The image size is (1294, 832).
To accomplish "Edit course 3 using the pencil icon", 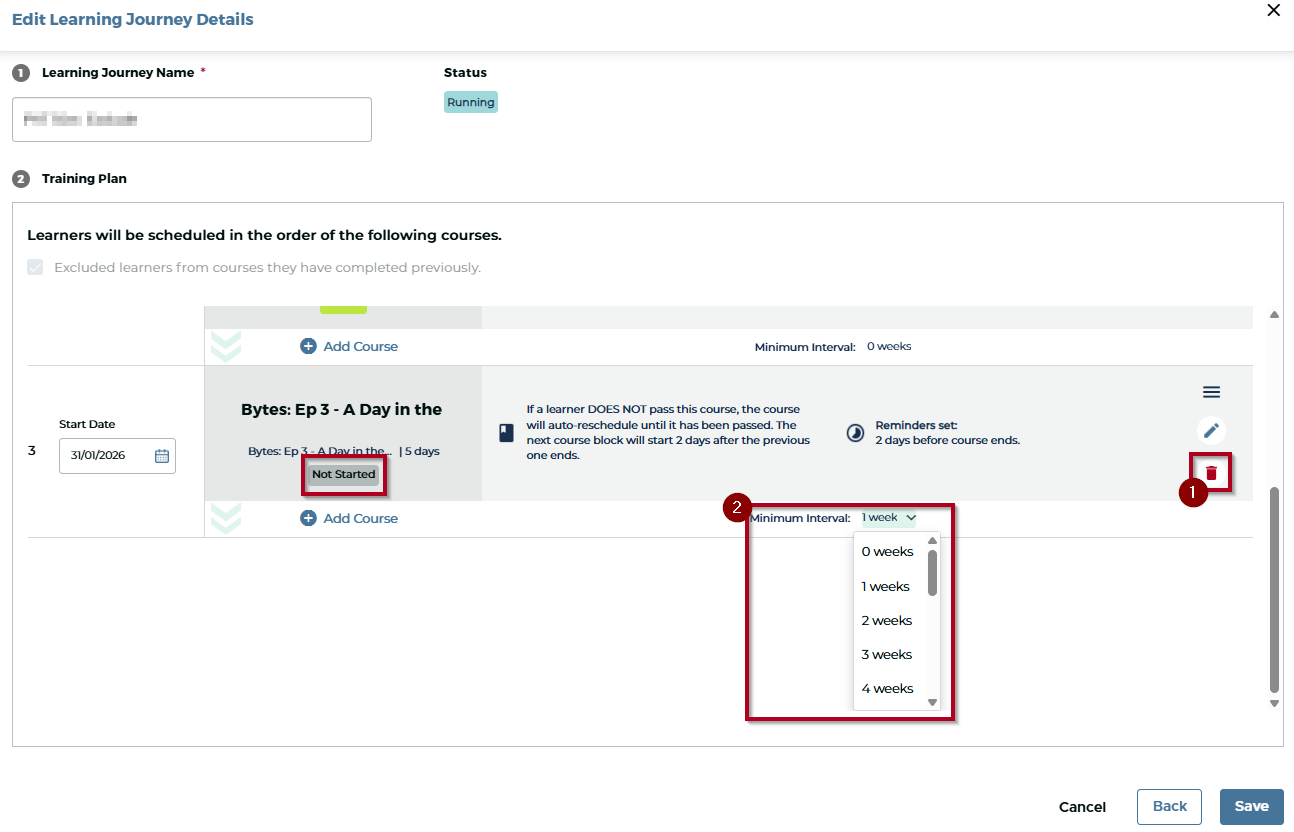I will (1211, 431).
